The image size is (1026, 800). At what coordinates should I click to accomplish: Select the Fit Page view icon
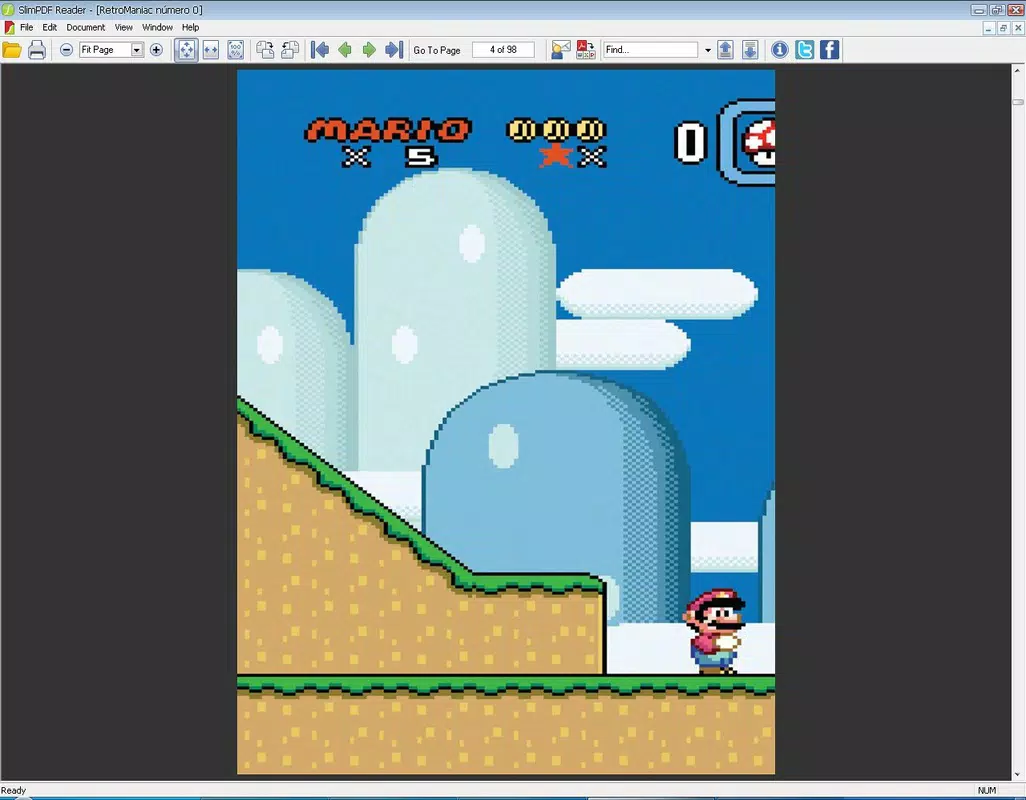click(x=186, y=50)
